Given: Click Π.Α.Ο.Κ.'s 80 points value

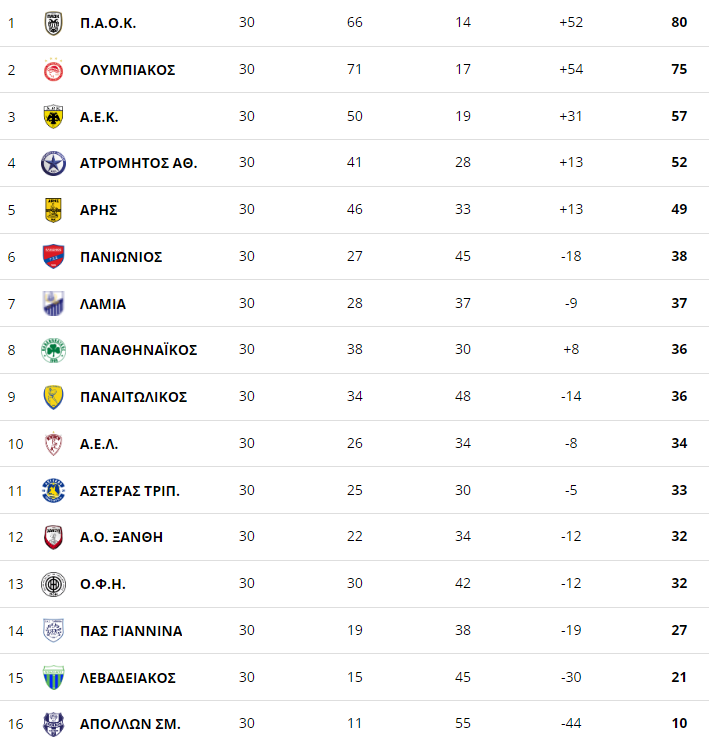Looking at the screenshot, I should click(x=679, y=23).
